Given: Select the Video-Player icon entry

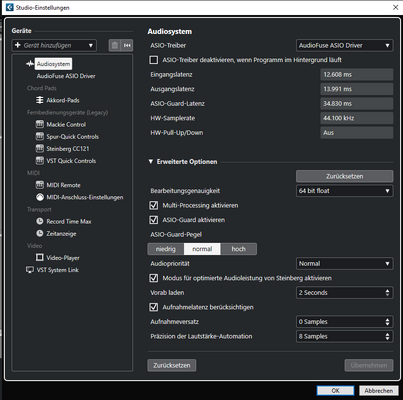Looking at the screenshot, I should 40,258.
